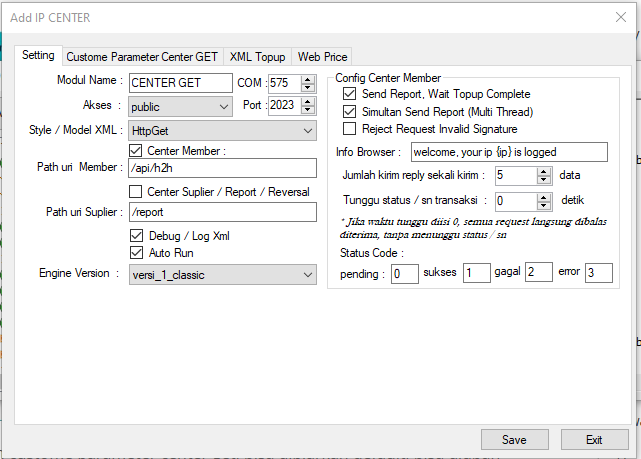Uncheck Simultan Send Report (Multi Thread)
The image size is (641, 459).
pos(349,111)
